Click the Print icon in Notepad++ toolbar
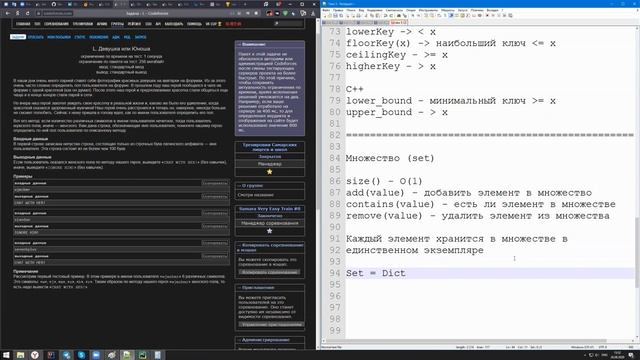Image resolution: width=640 pixels, height=360 pixels. tap(358, 16)
